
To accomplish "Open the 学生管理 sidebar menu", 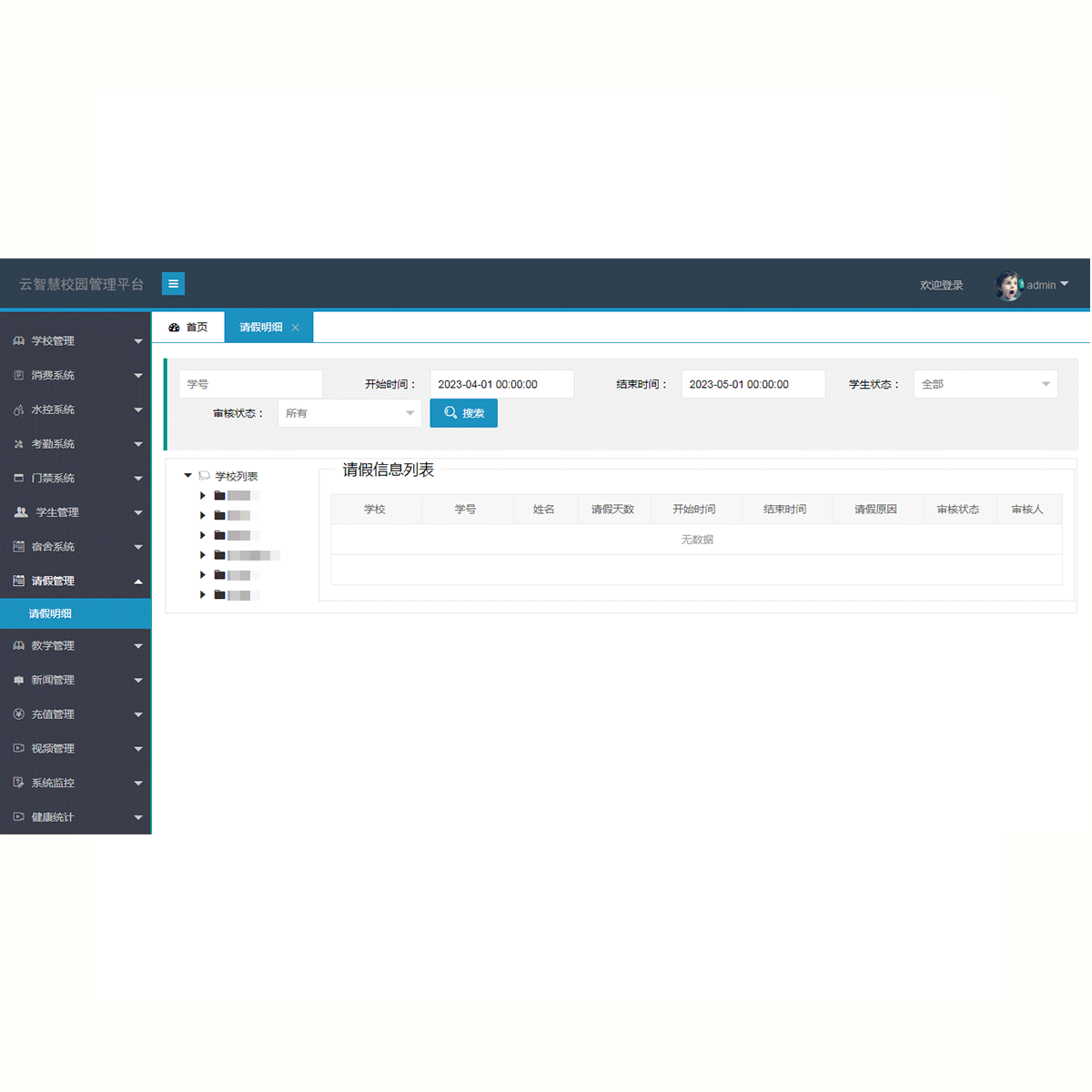I will coord(76,512).
